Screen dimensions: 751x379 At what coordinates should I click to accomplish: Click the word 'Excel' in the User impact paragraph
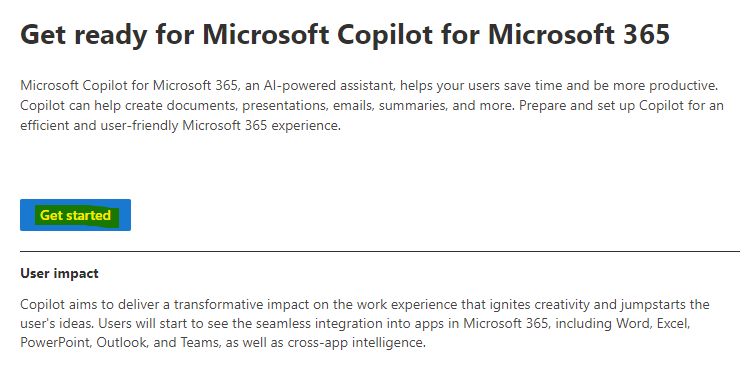[x=672, y=323]
